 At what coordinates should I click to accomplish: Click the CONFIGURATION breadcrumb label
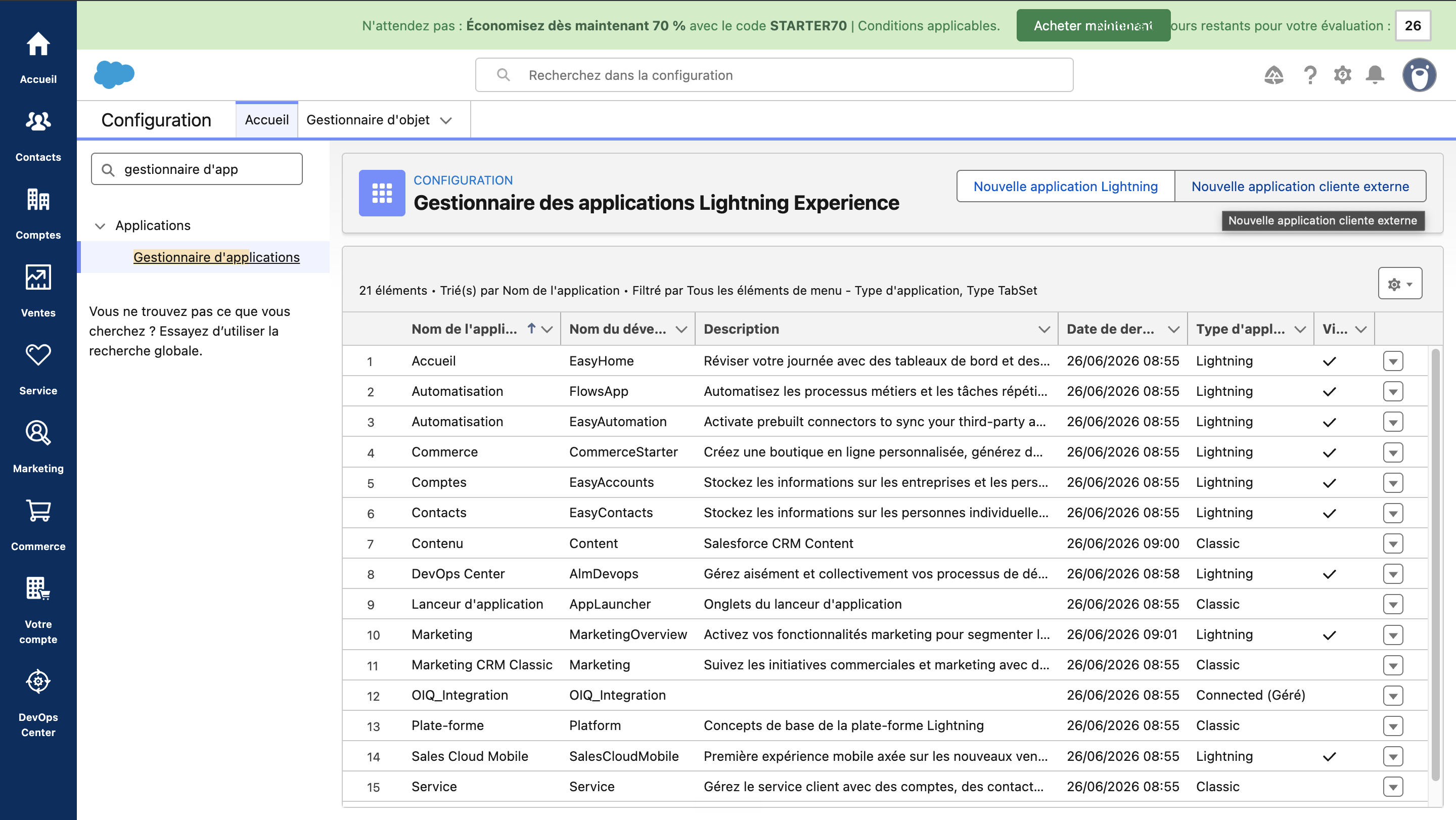(463, 180)
